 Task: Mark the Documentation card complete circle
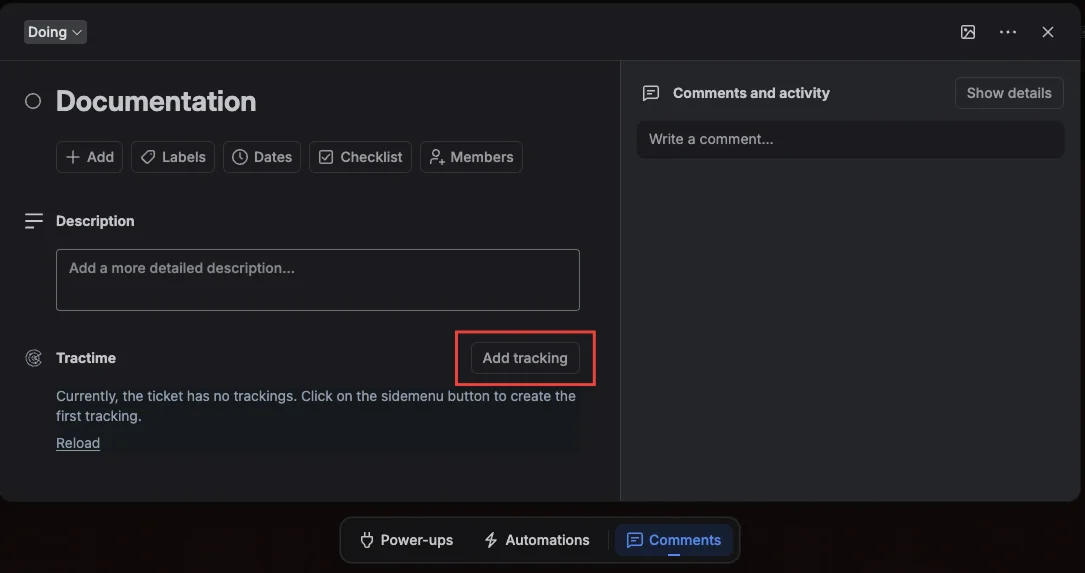click(33, 101)
